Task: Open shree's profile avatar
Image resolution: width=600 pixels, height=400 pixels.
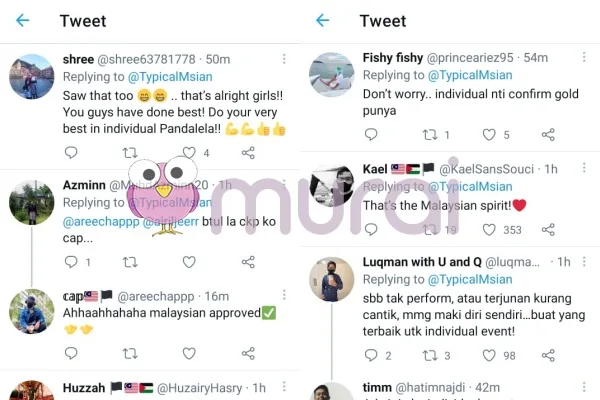Action: click(32, 77)
